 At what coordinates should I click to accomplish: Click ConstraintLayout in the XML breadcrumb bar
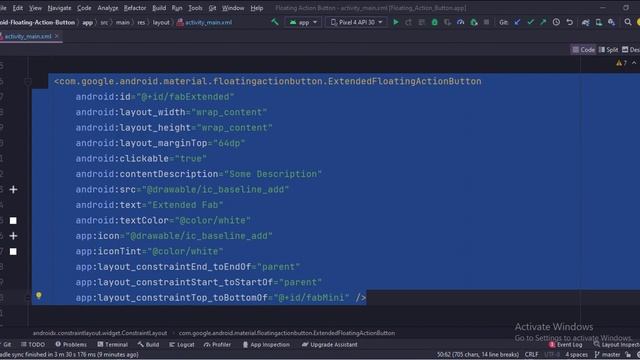coord(100,333)
